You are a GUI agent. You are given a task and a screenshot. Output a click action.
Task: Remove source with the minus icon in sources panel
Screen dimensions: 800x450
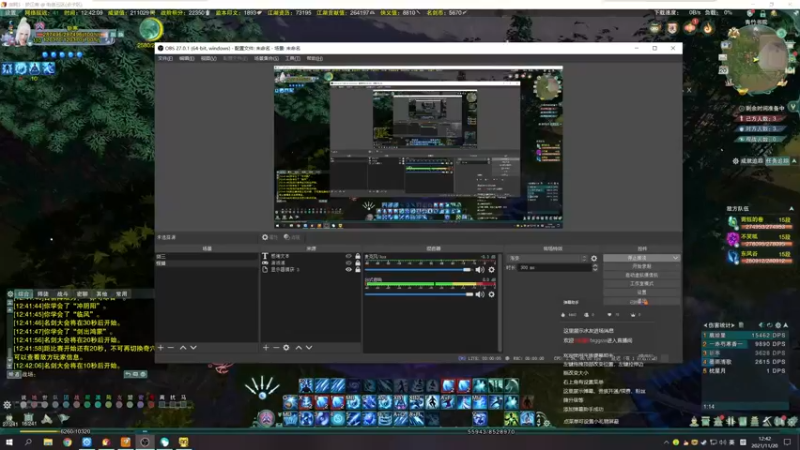point(276,347)
